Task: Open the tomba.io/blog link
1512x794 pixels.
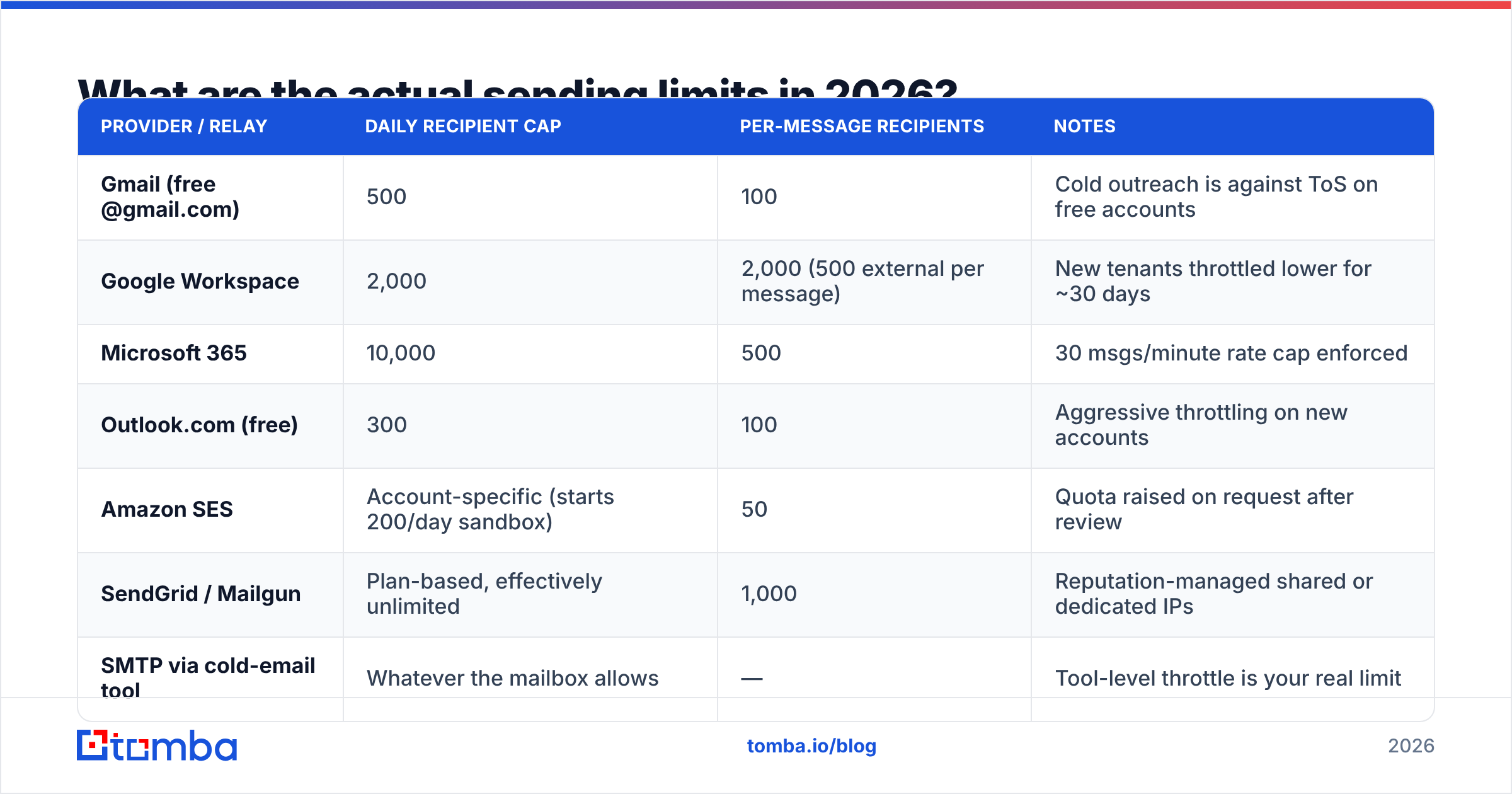Action: point(811,746)
